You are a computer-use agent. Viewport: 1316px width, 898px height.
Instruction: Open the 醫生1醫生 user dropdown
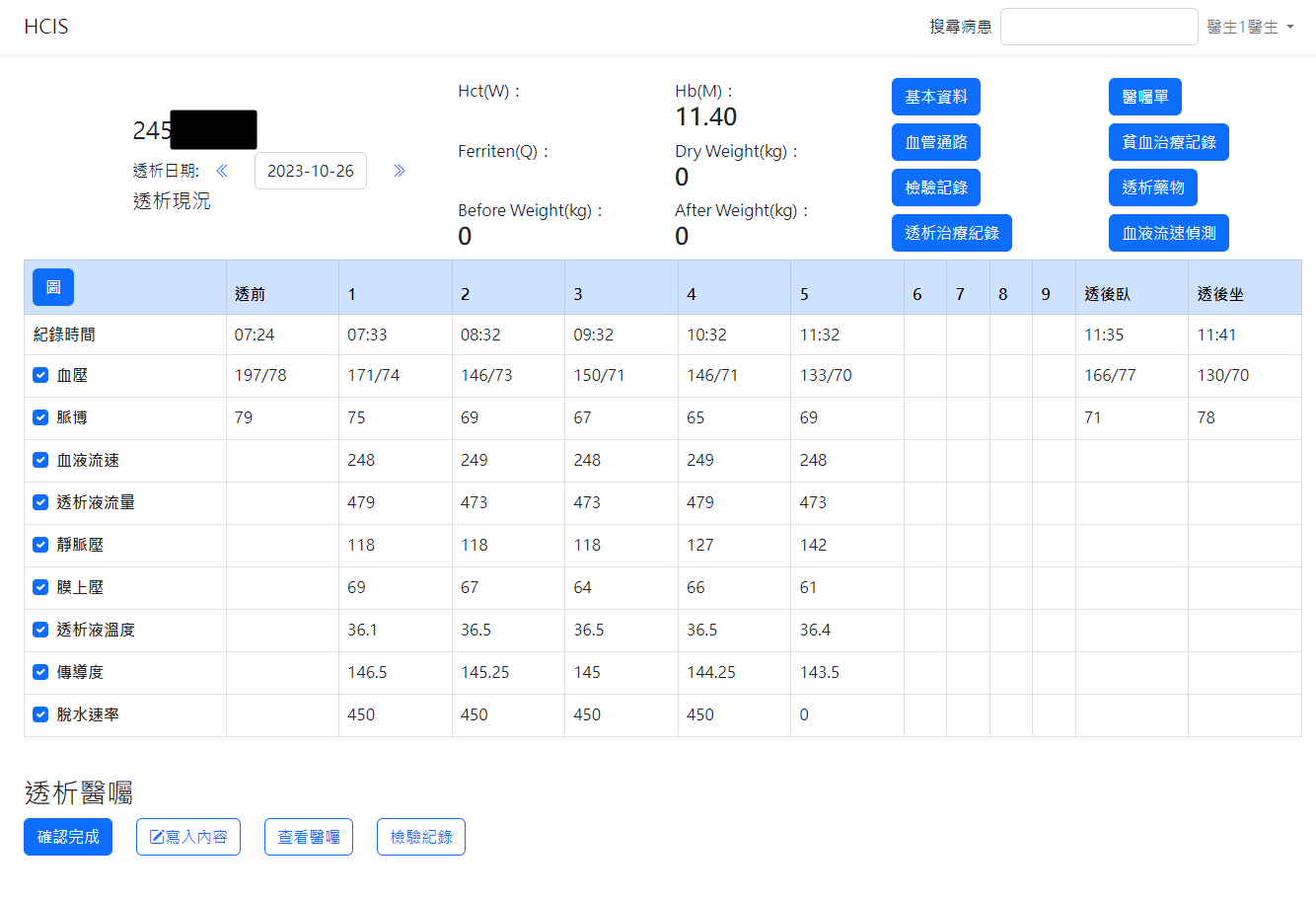click(x=1250, y=28)
